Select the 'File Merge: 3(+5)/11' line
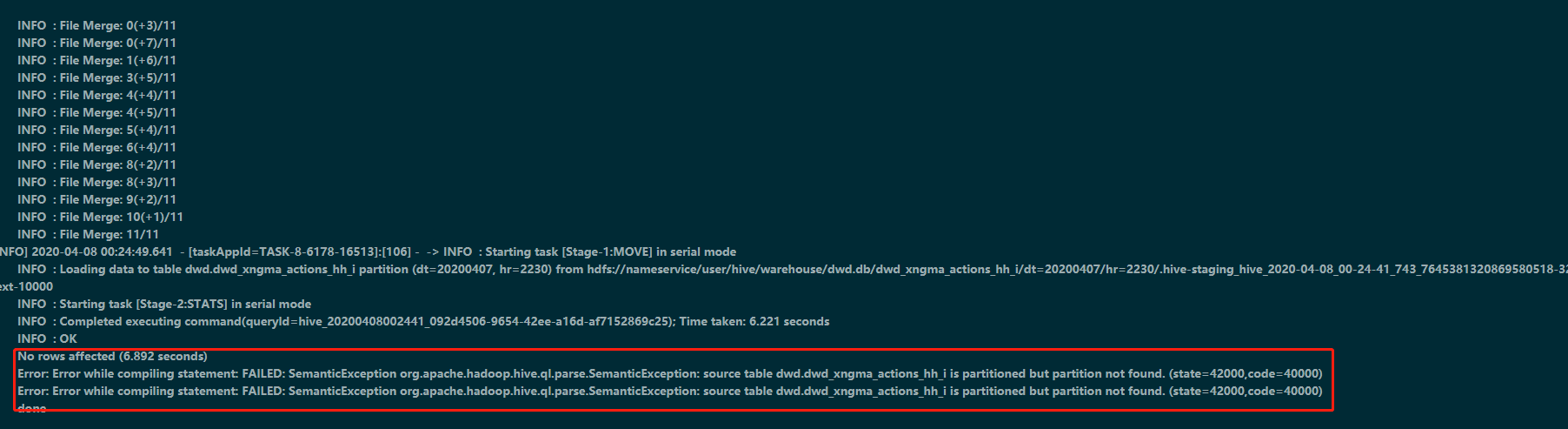This screenshot has height=429, width=1568. 96,77
